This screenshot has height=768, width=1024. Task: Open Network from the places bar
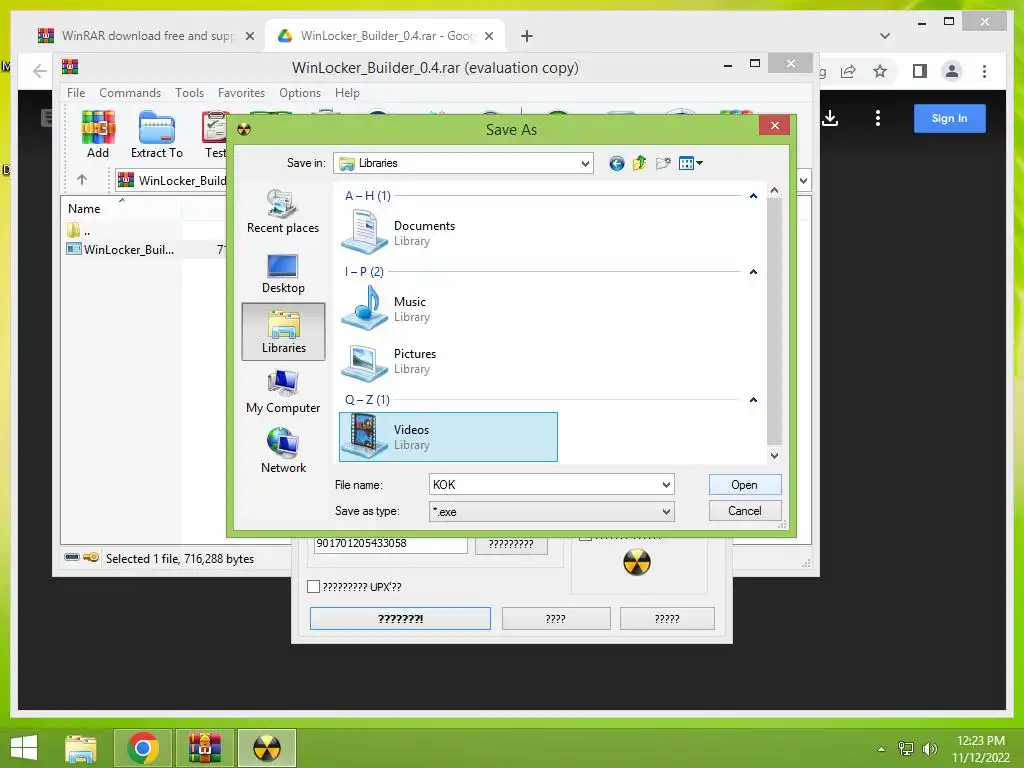coord(283,451)
